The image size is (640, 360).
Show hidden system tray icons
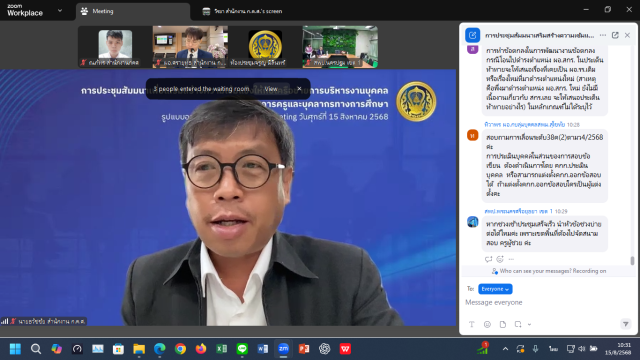[505, 349]
